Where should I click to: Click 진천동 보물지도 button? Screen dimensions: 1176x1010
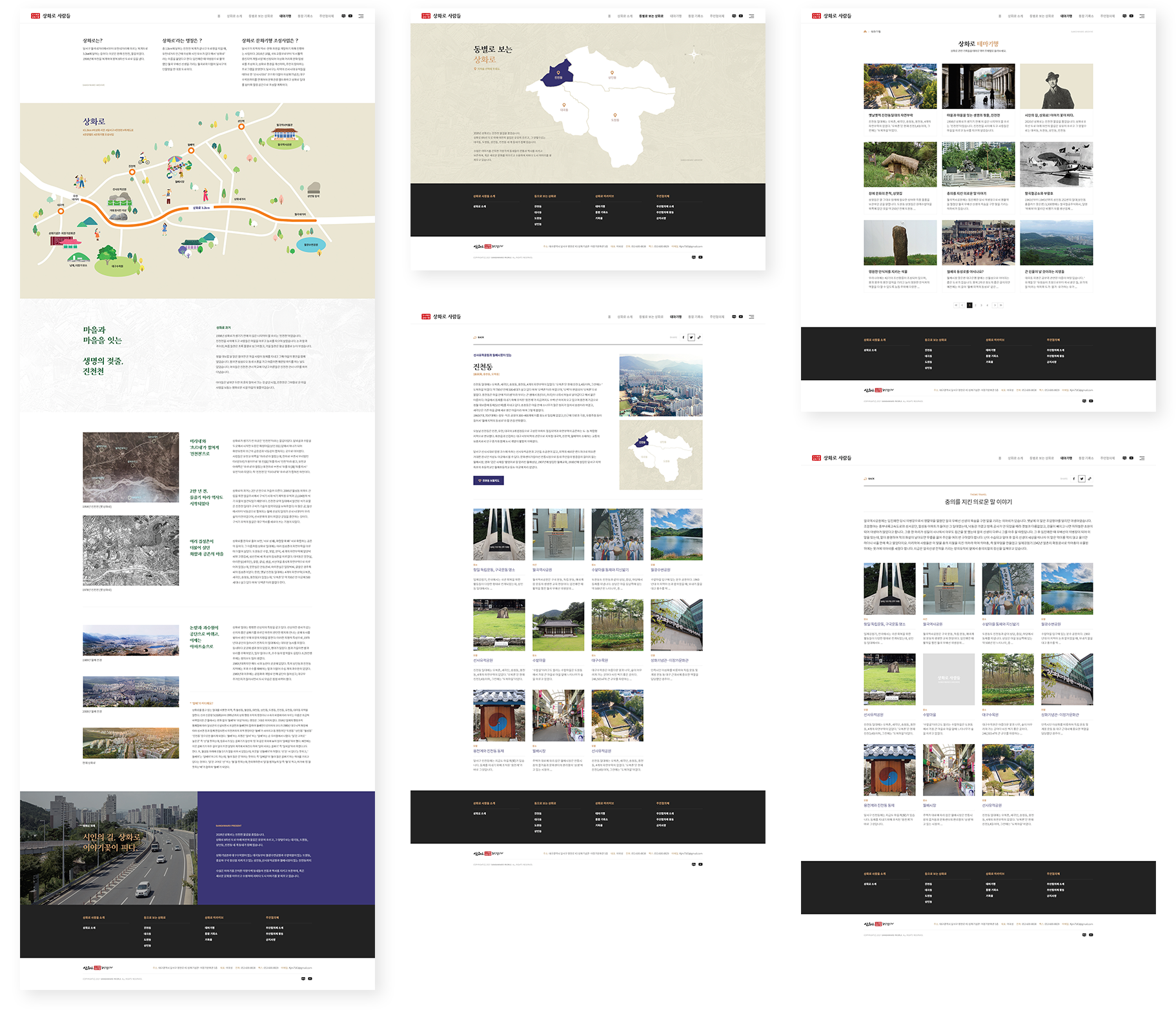(x=488, y=480)
